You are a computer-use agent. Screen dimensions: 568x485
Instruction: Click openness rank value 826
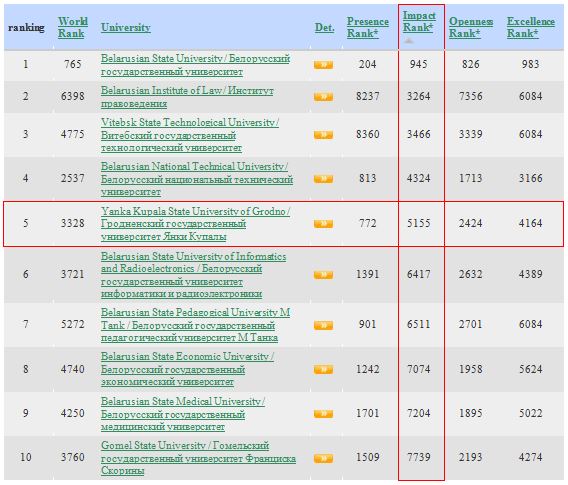pyautogui.click(x=471, y=64)
